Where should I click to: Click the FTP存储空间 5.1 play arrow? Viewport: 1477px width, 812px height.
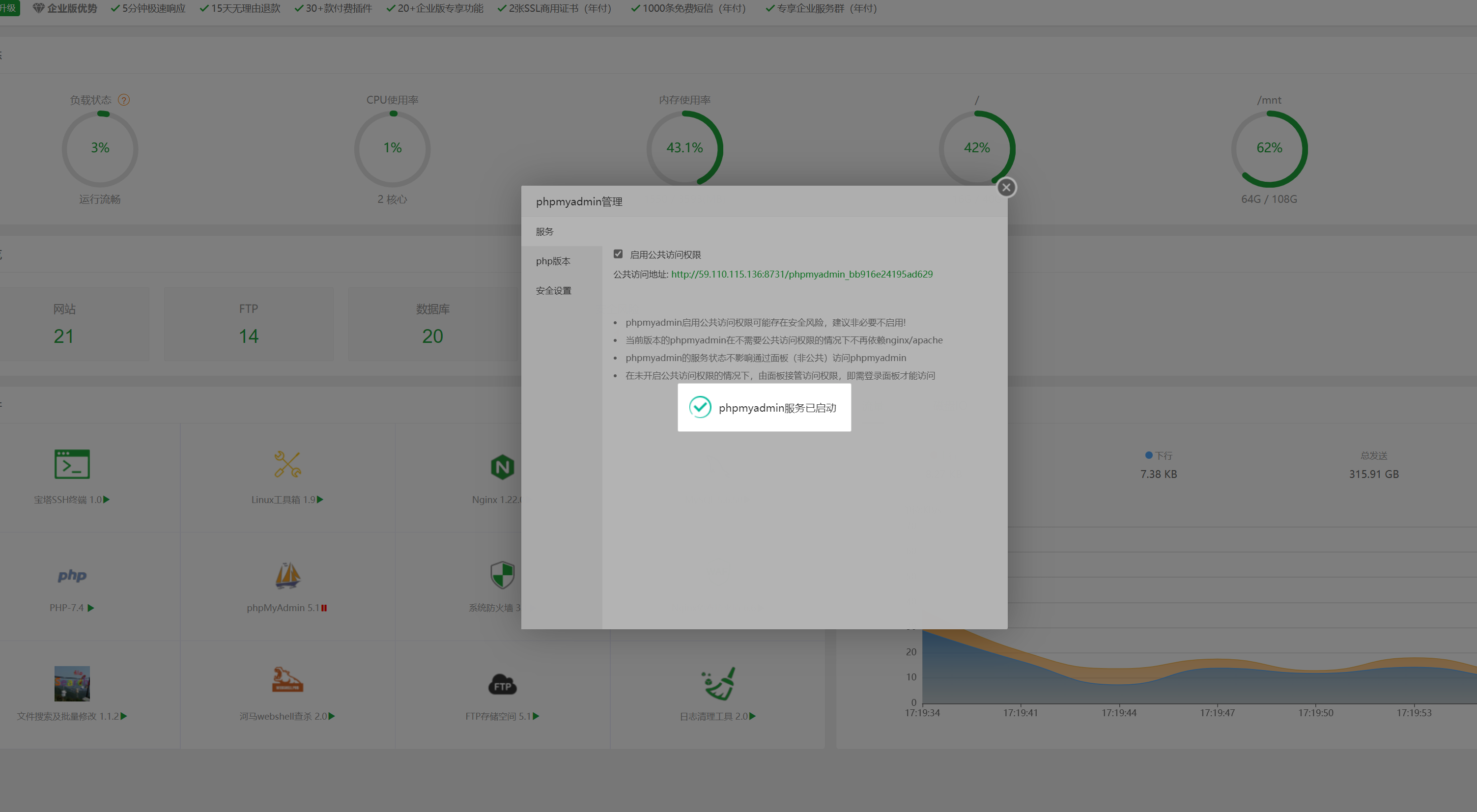(536, 716)
